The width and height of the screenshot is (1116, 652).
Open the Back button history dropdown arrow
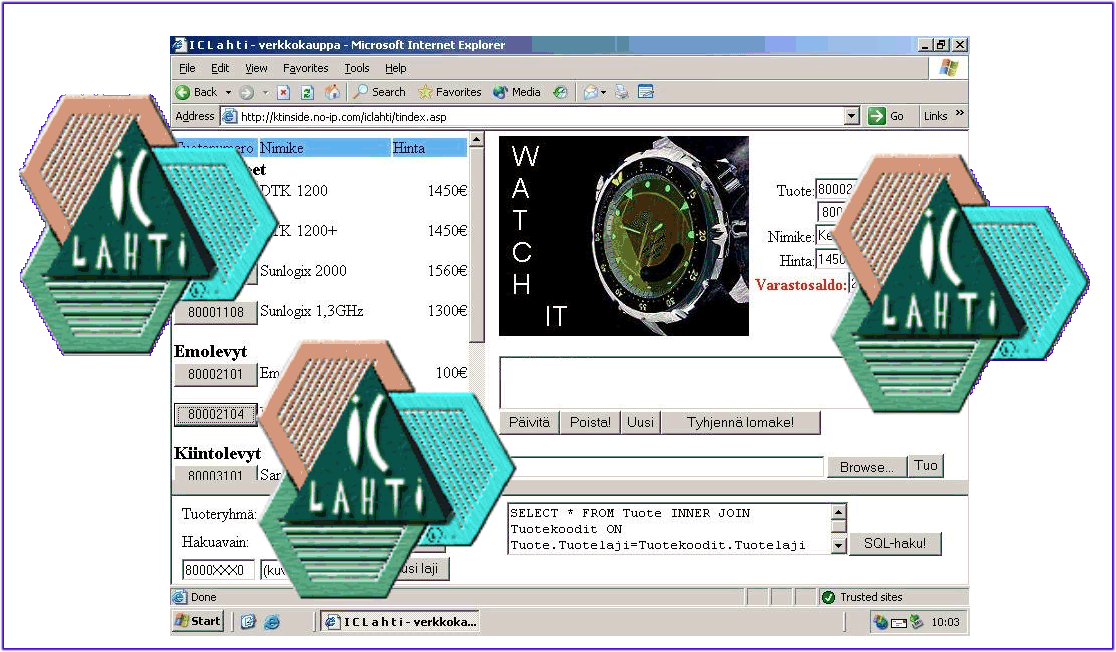[x=228, y=92]
